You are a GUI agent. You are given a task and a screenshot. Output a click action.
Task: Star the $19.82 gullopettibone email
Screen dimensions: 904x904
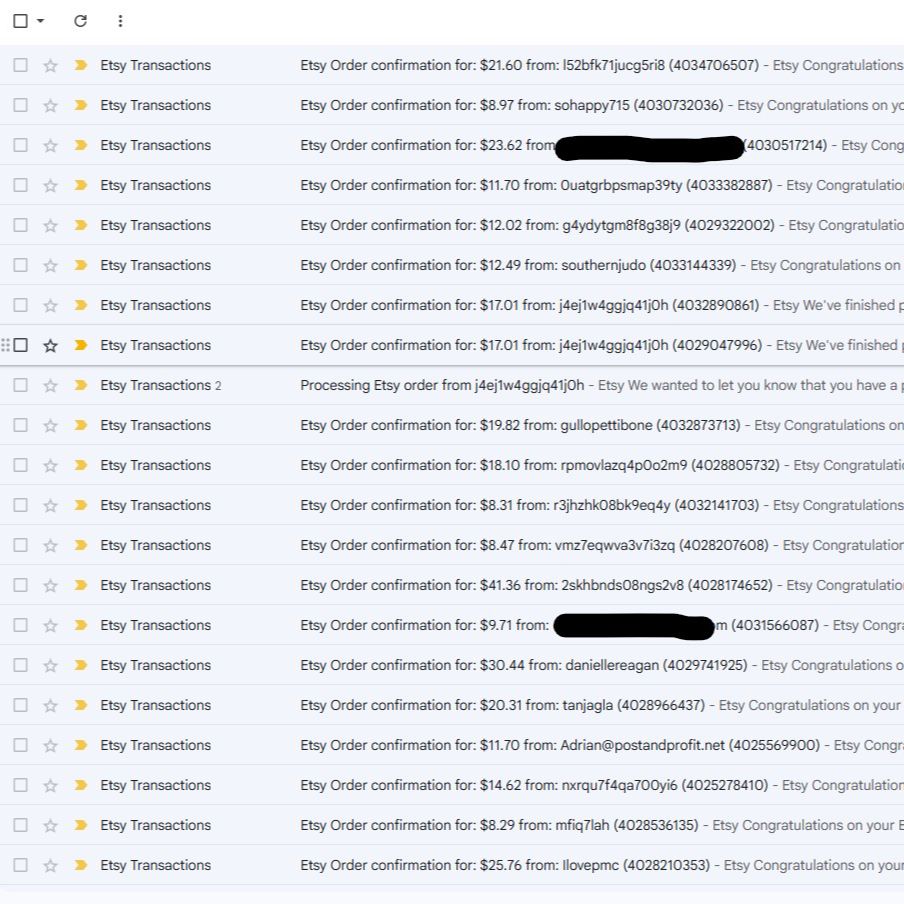[x=51, y=425]
